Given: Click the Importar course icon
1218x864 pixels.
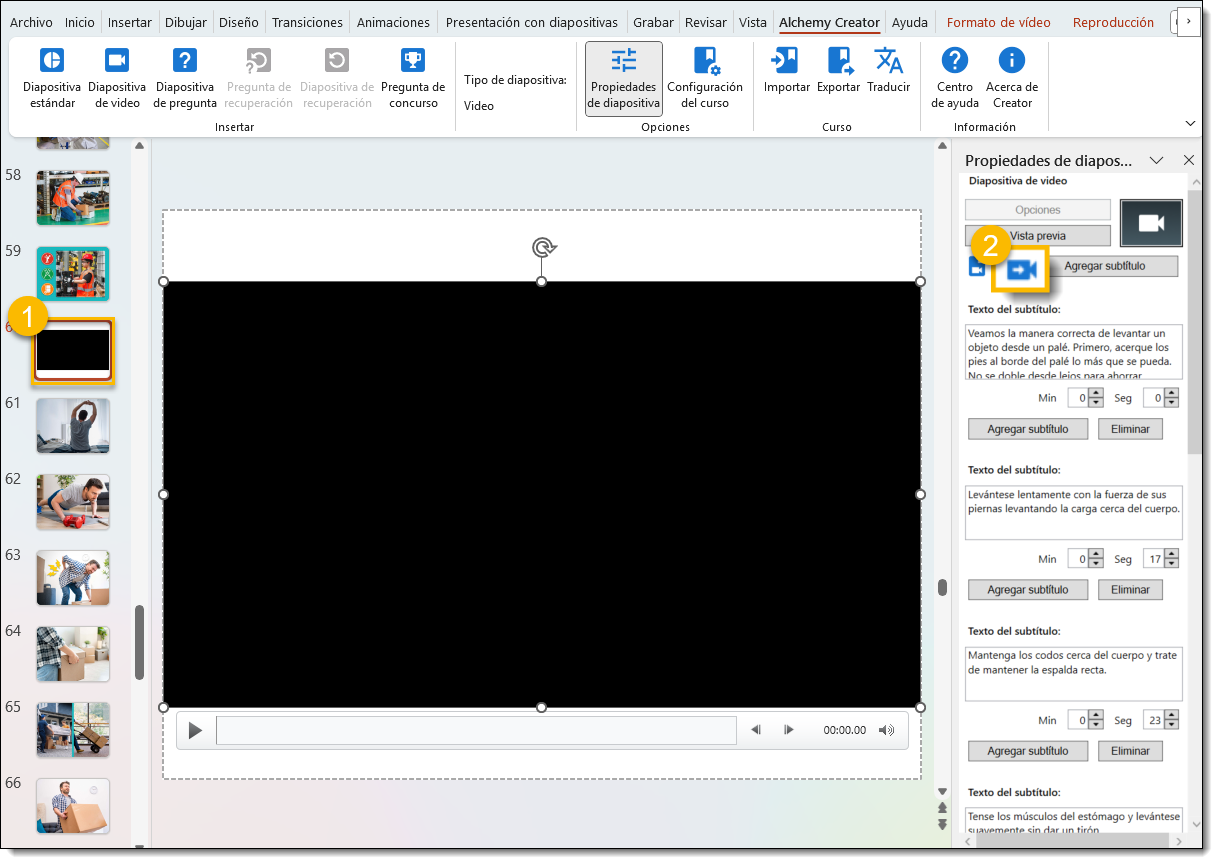Looking at the screenshot, I should tap(786, 70).
